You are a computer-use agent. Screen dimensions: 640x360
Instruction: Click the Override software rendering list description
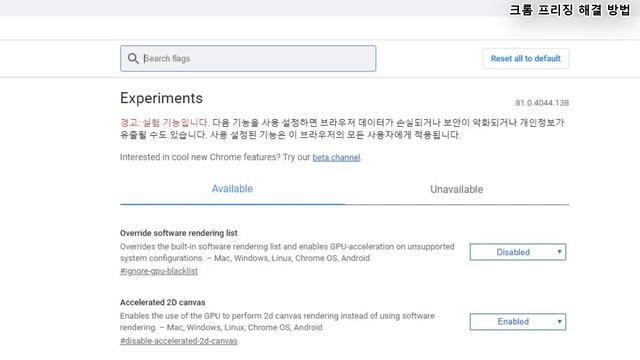(x=287, y=252)
